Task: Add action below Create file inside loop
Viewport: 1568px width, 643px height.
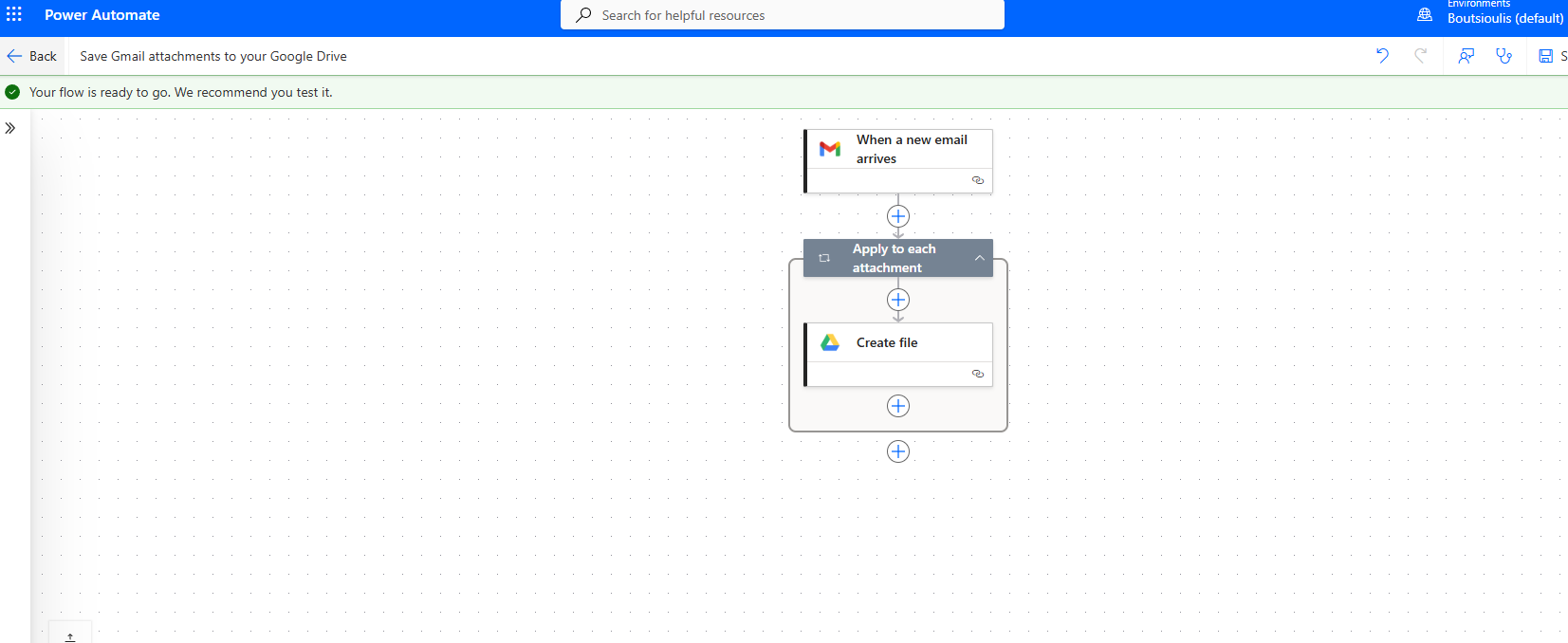Action: pos(898,406)
